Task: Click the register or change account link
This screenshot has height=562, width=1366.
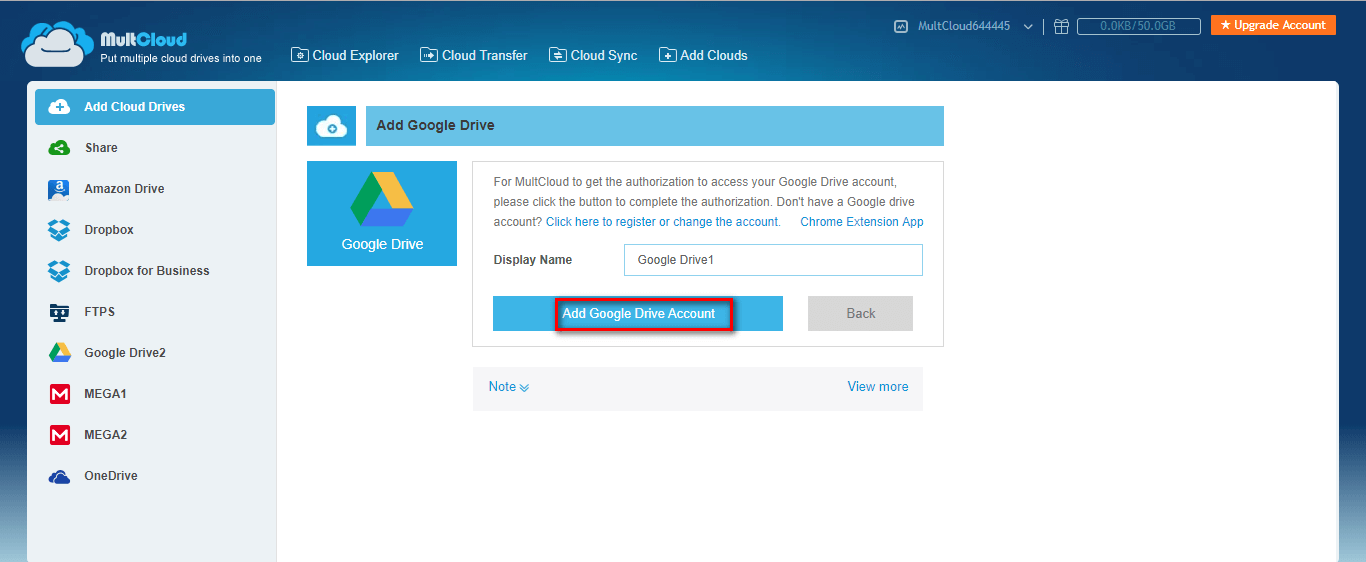Action: click(662, 222)
